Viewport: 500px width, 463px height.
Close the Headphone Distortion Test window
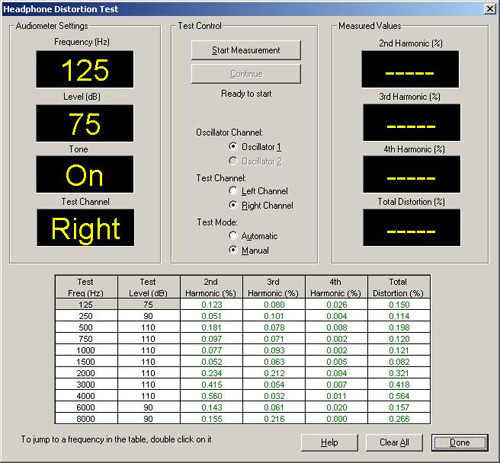(489, 9)
